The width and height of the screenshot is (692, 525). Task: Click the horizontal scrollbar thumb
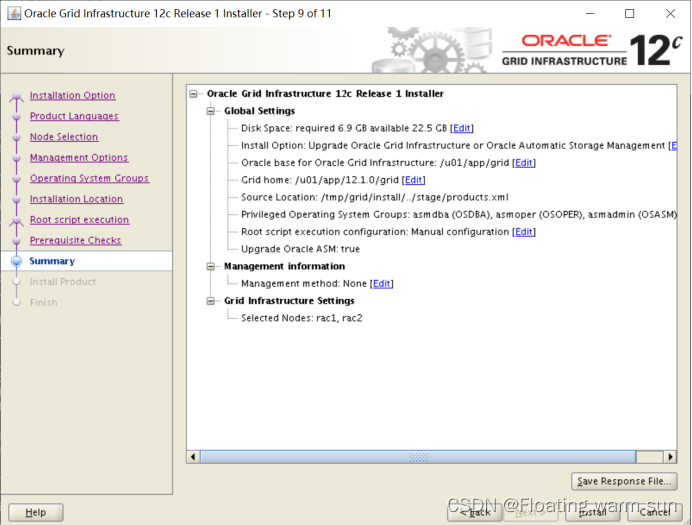coord(418,457)
